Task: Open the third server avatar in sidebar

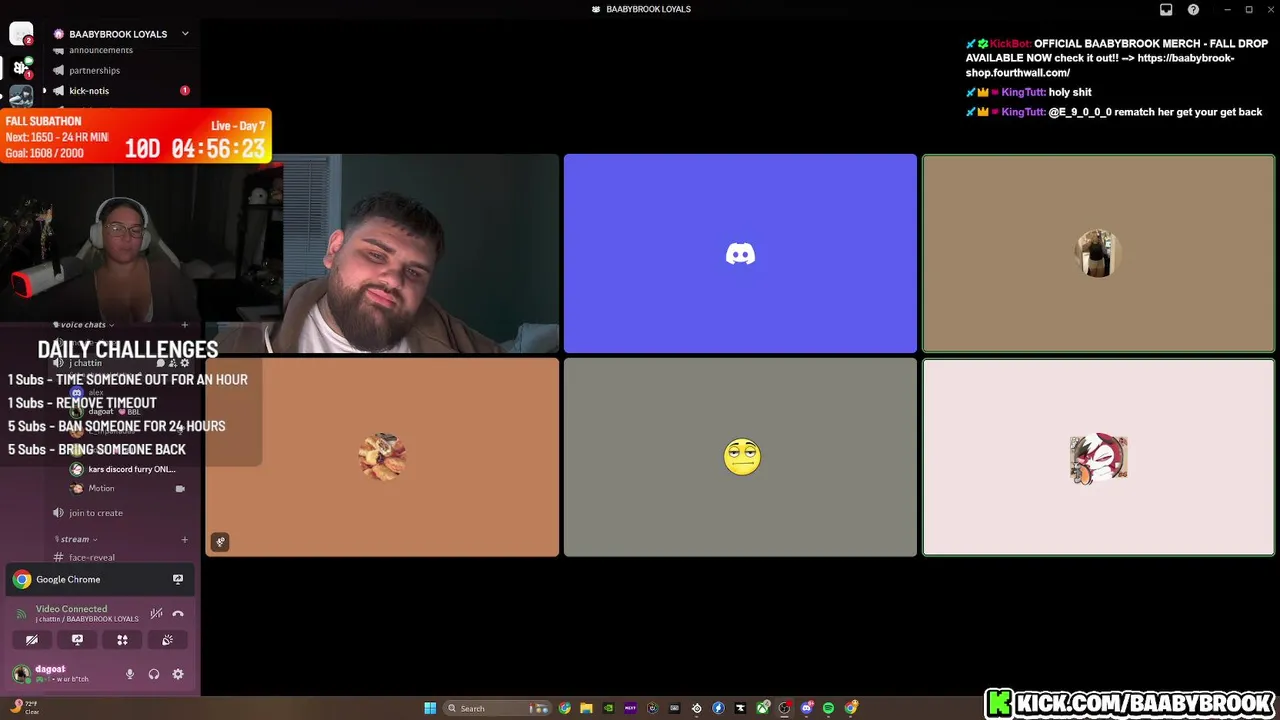Action: pos(21,97)
